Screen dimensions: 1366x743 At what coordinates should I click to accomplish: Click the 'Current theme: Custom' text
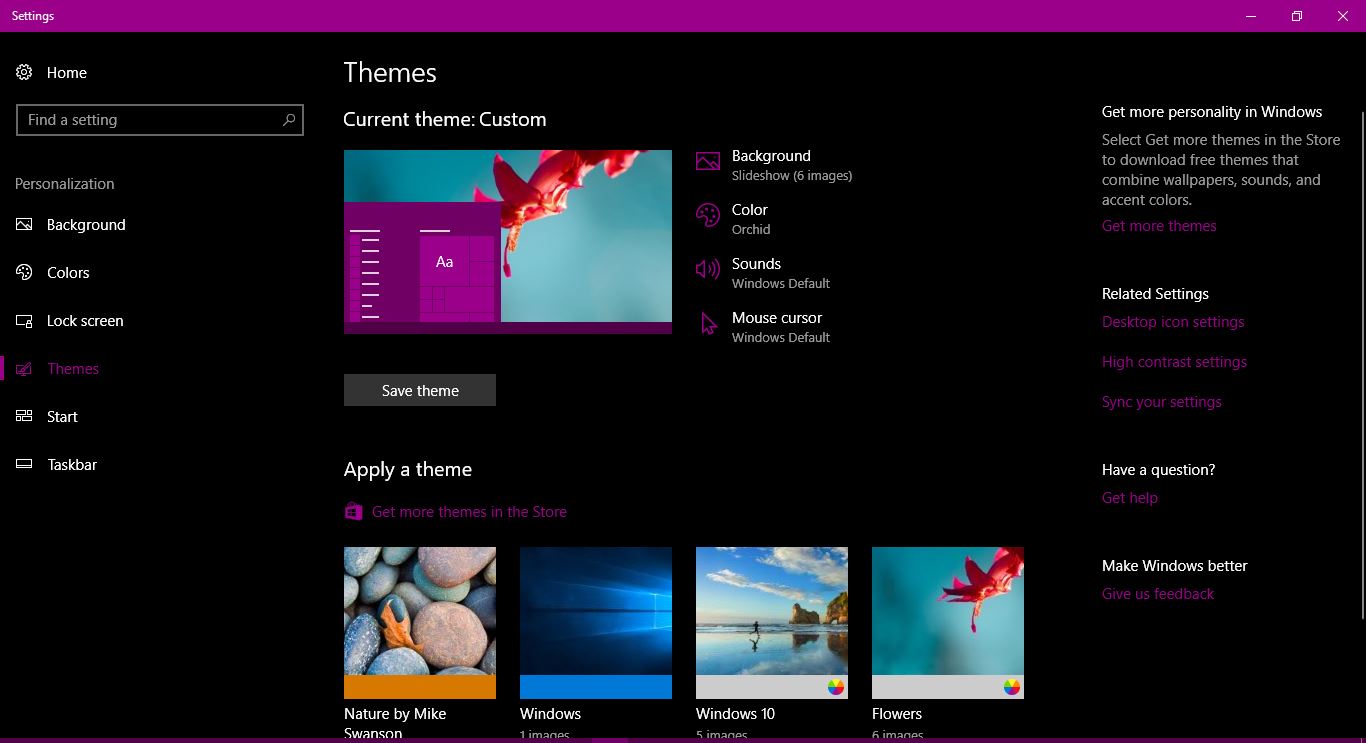pyautogui.click(x=445, y=119)
